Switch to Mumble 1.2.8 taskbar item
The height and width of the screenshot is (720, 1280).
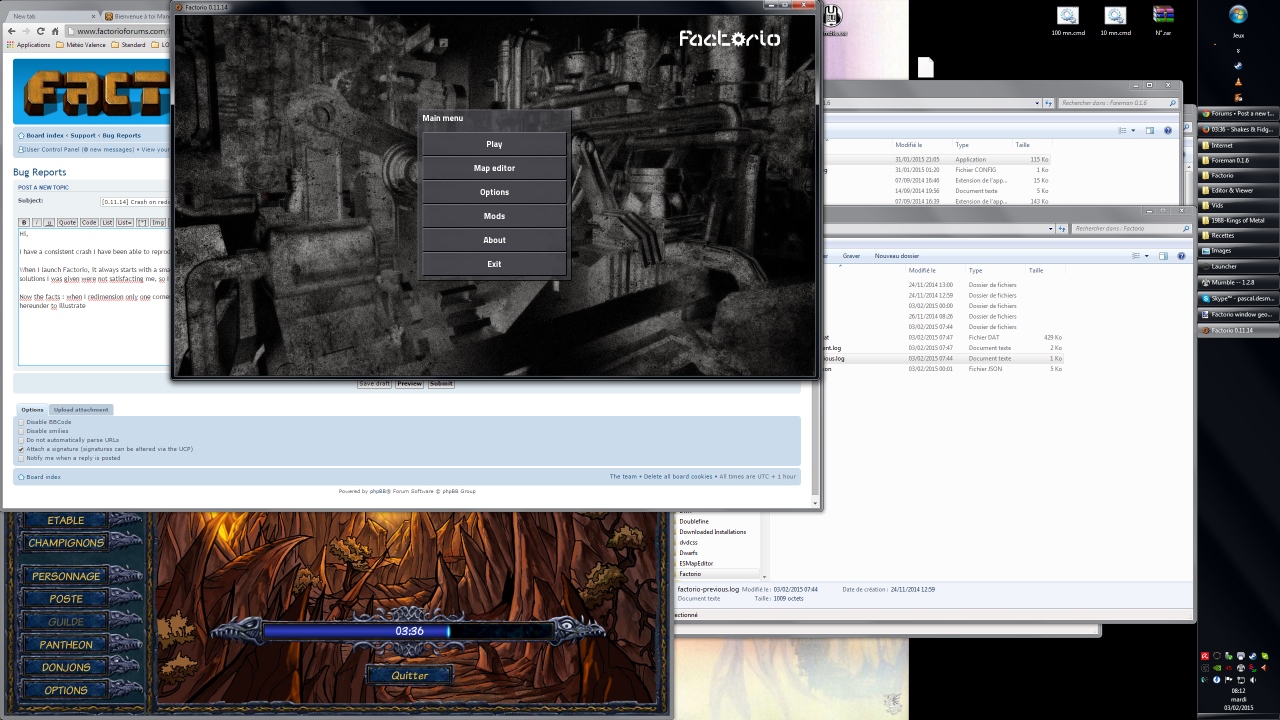click(x=1239, y=283)
